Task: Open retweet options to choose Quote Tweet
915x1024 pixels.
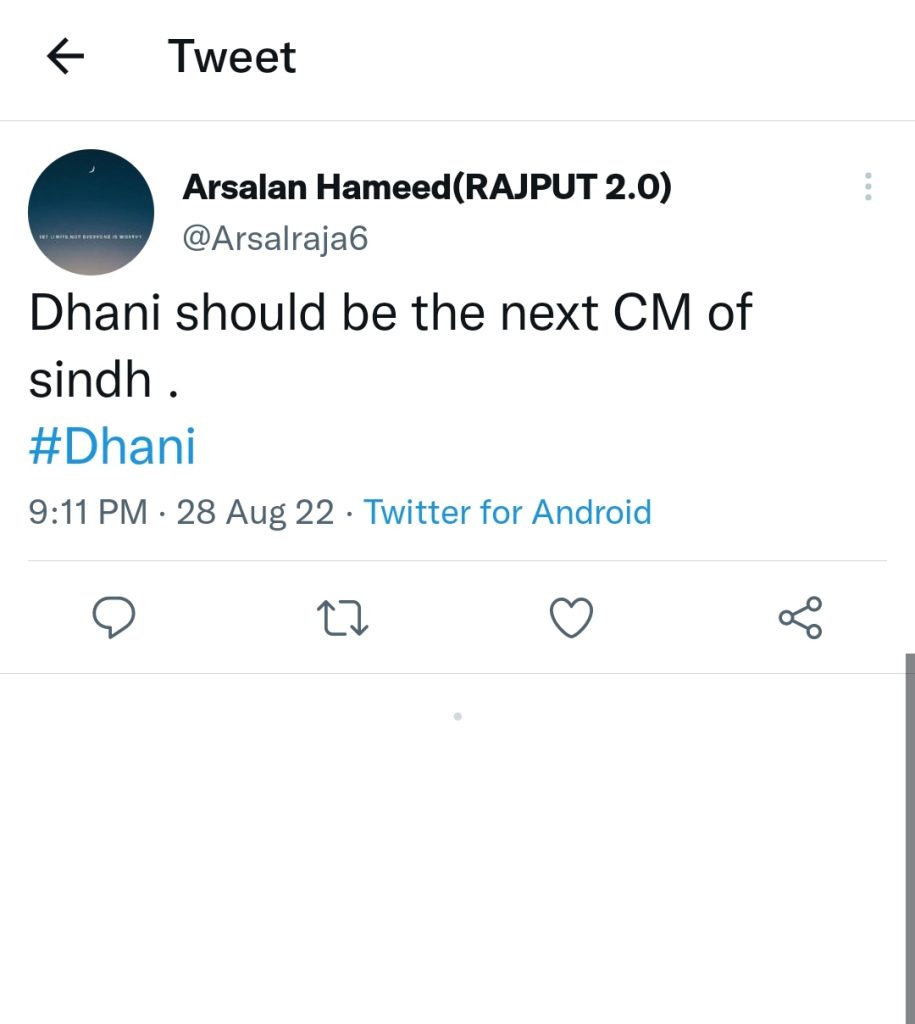Action: [x=342, y=618]
